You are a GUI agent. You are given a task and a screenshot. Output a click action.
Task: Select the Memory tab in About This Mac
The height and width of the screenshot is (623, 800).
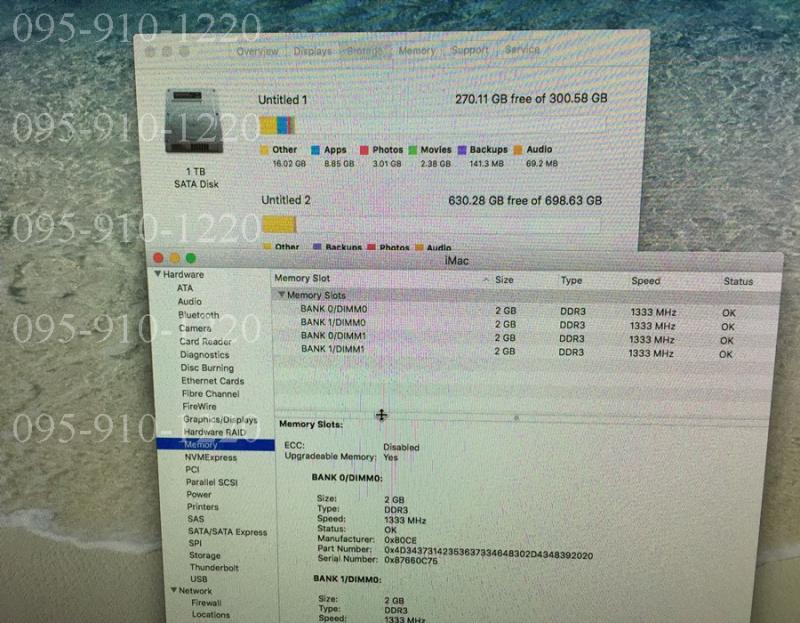pos(417,51)
